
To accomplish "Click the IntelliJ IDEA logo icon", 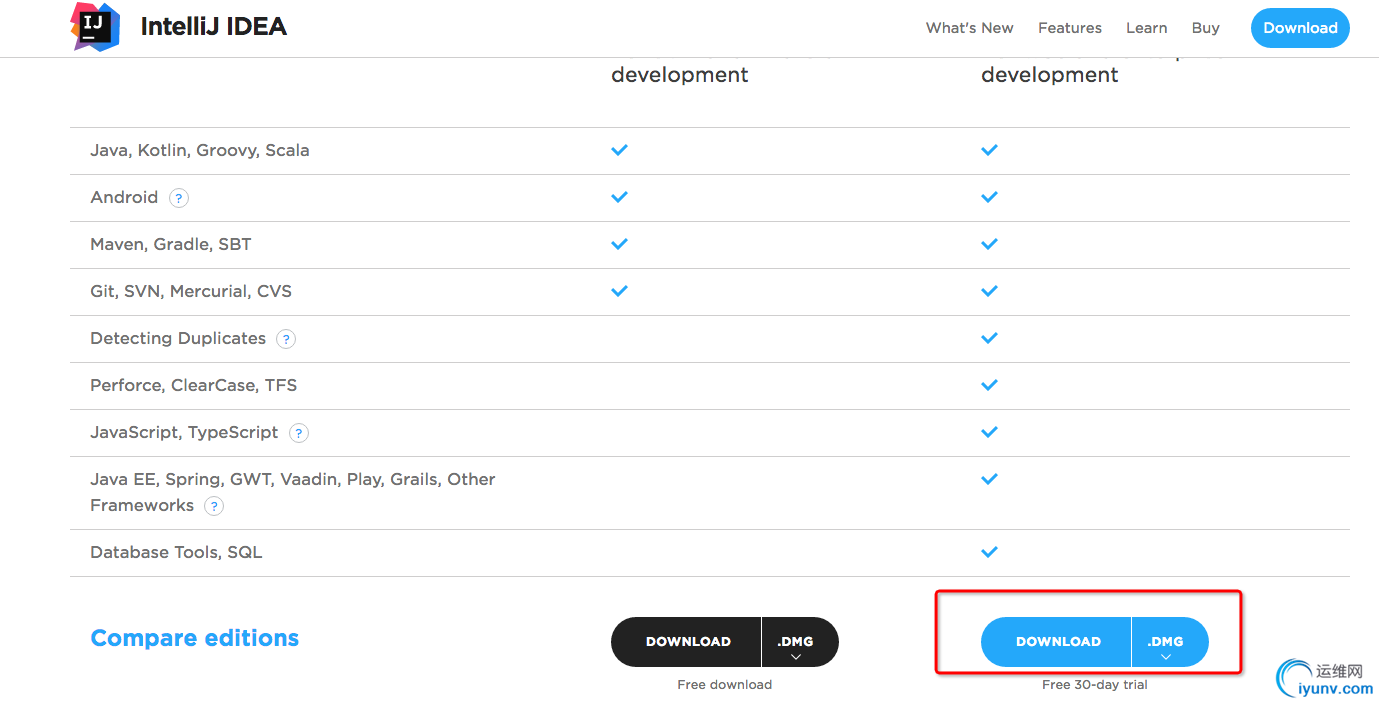I will click(96, 26).
